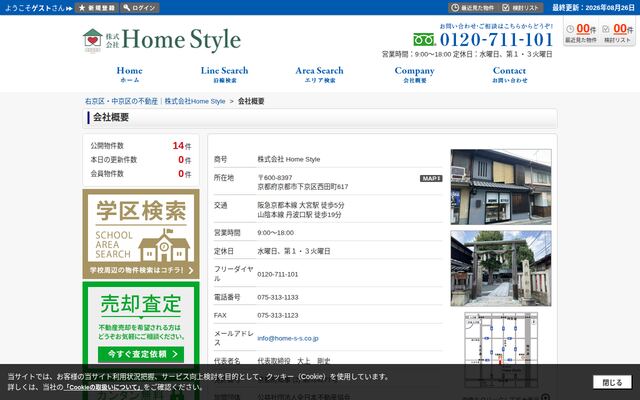This screenshot has height=400, width=640.
Task: Click the 本日の更新件数 row
Action: (141, 160)
